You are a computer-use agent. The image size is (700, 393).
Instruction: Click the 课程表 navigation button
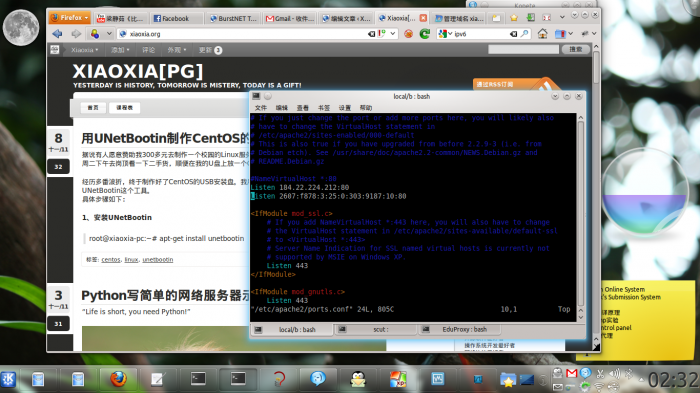coord(125,108)
